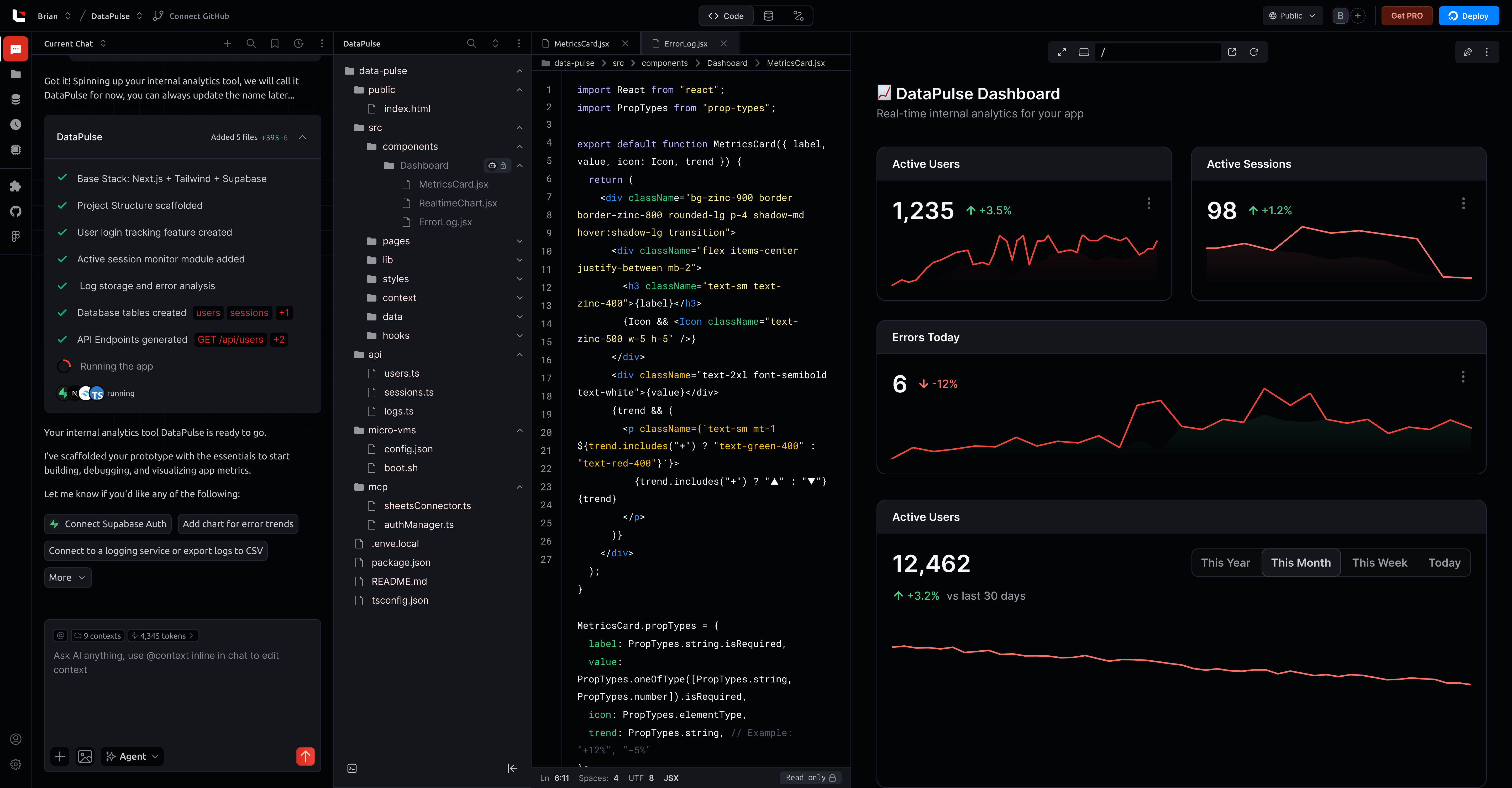Refresh the preview using the reload icon
This screenshot has height=788, width=1512.
point(1254,52)
